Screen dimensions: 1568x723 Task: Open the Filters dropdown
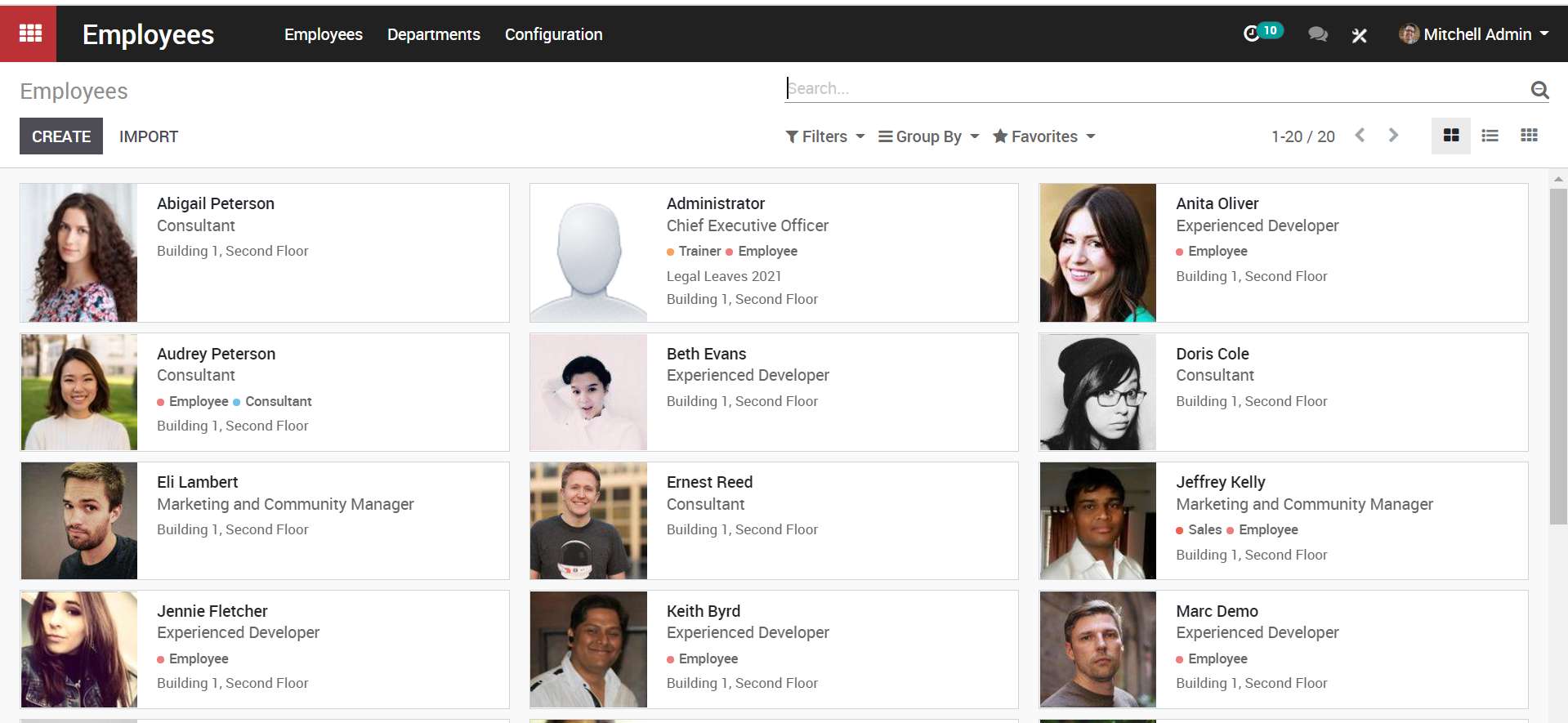[x=824, y=136]
